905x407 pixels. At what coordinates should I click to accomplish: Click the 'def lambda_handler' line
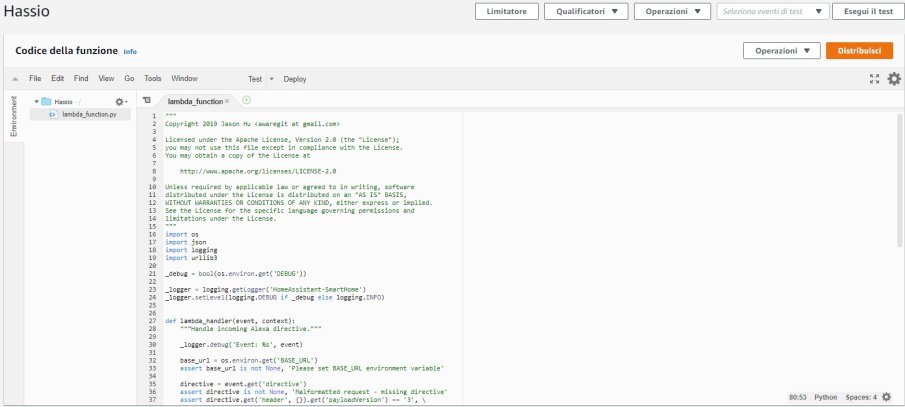click(x=230, y=321)
